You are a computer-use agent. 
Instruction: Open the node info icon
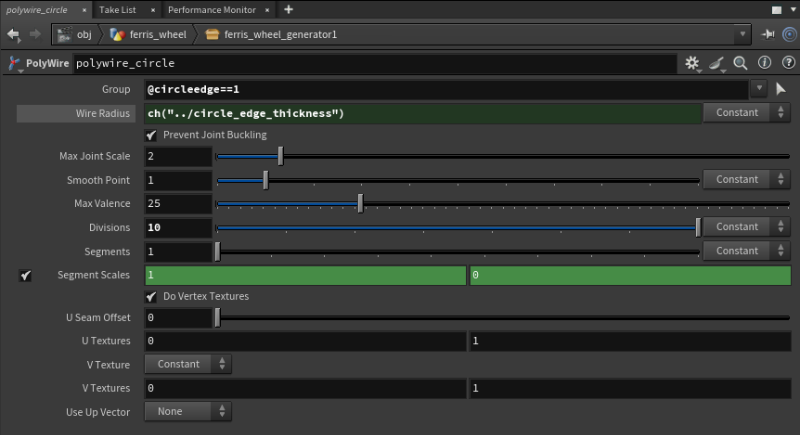762,63
